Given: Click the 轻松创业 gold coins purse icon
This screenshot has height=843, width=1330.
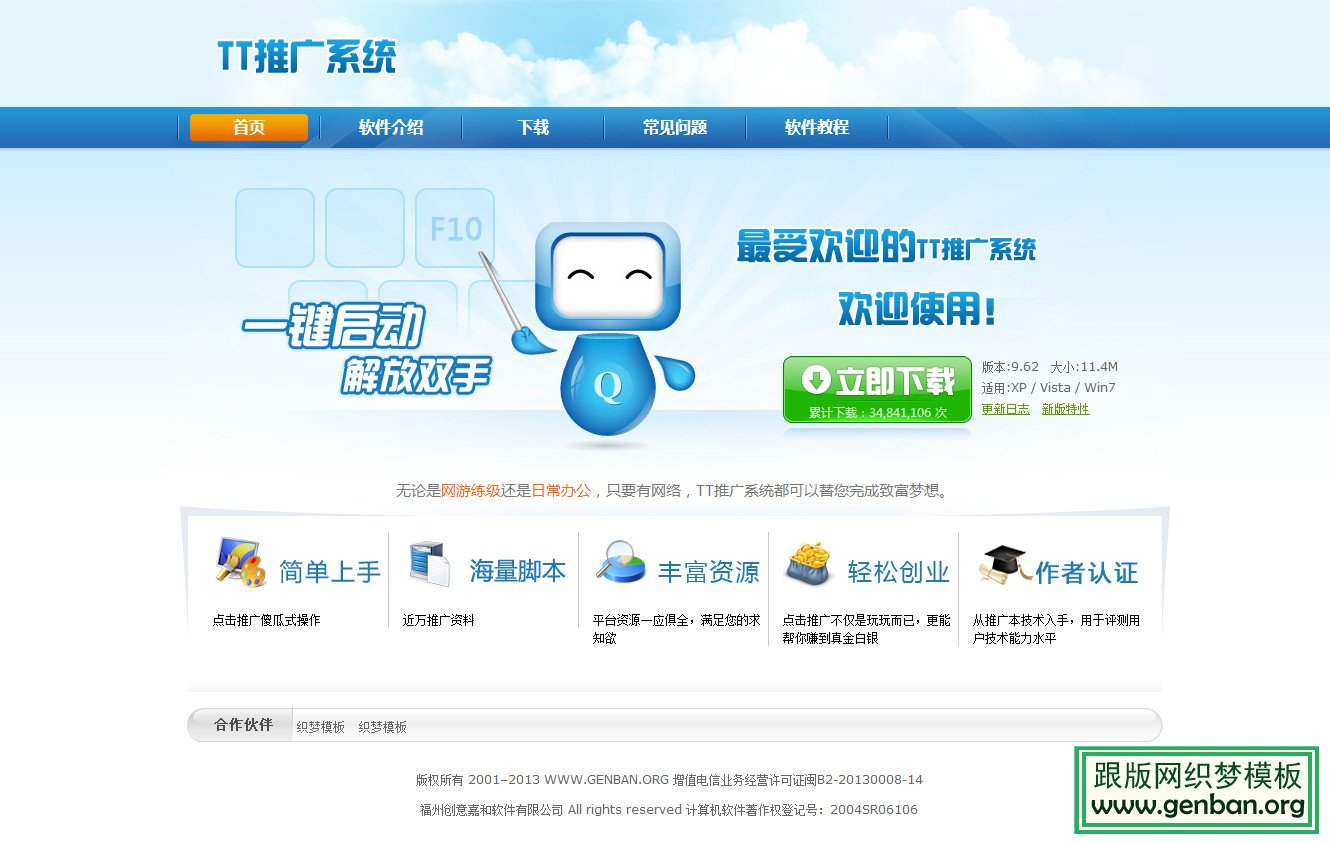Looking at the screenshot, I should tap(809, 565).
